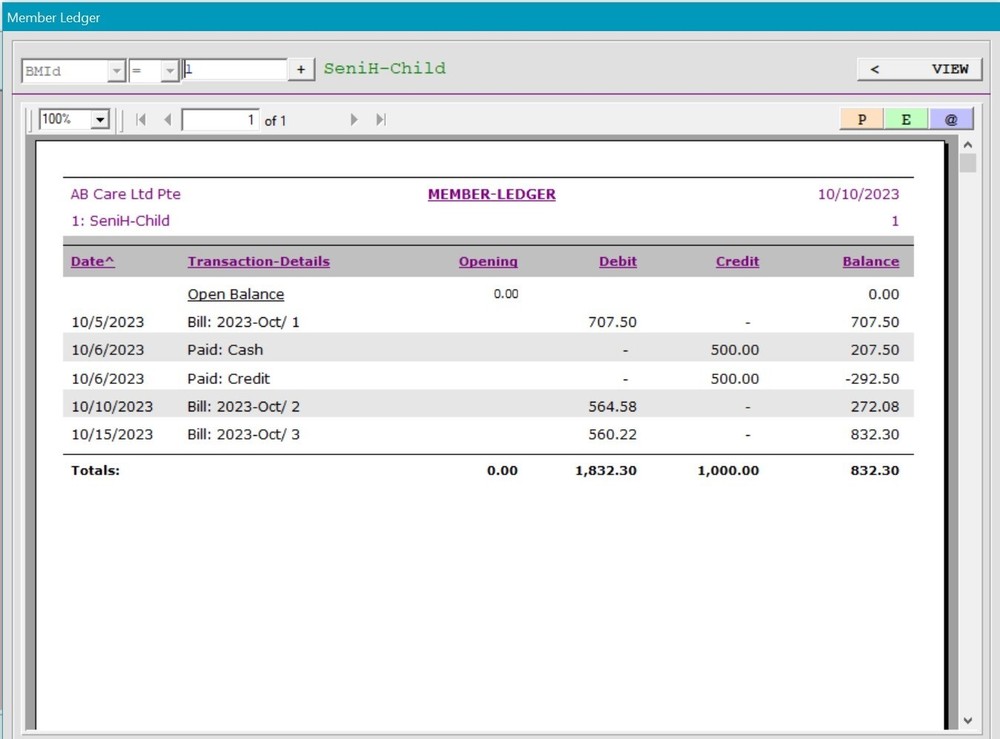
Task: Click the Member Ledger window title
Action: coord(54,18)
